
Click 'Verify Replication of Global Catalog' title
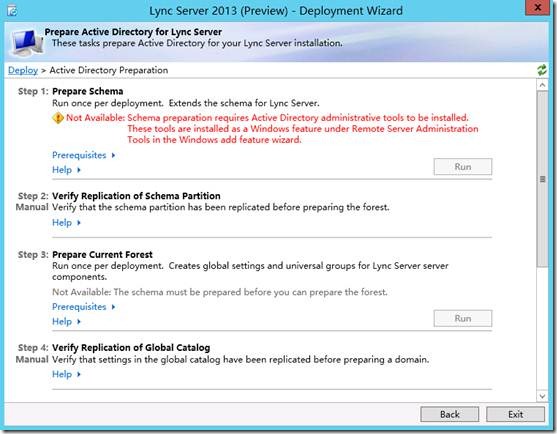[131, 348]
